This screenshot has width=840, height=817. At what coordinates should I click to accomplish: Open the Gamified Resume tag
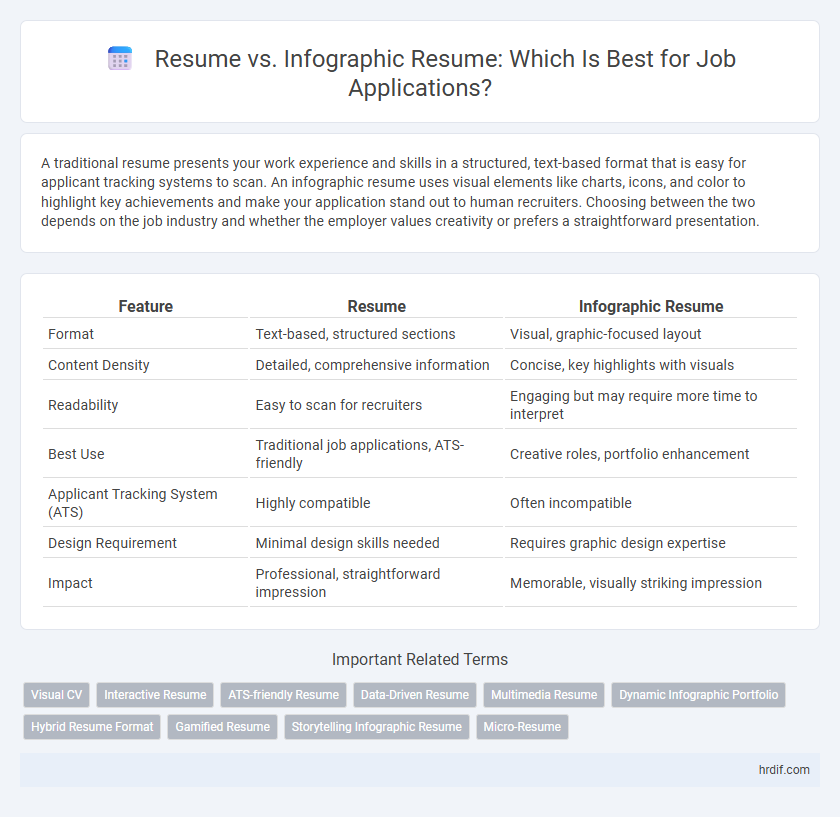click(x=222, y=727)
